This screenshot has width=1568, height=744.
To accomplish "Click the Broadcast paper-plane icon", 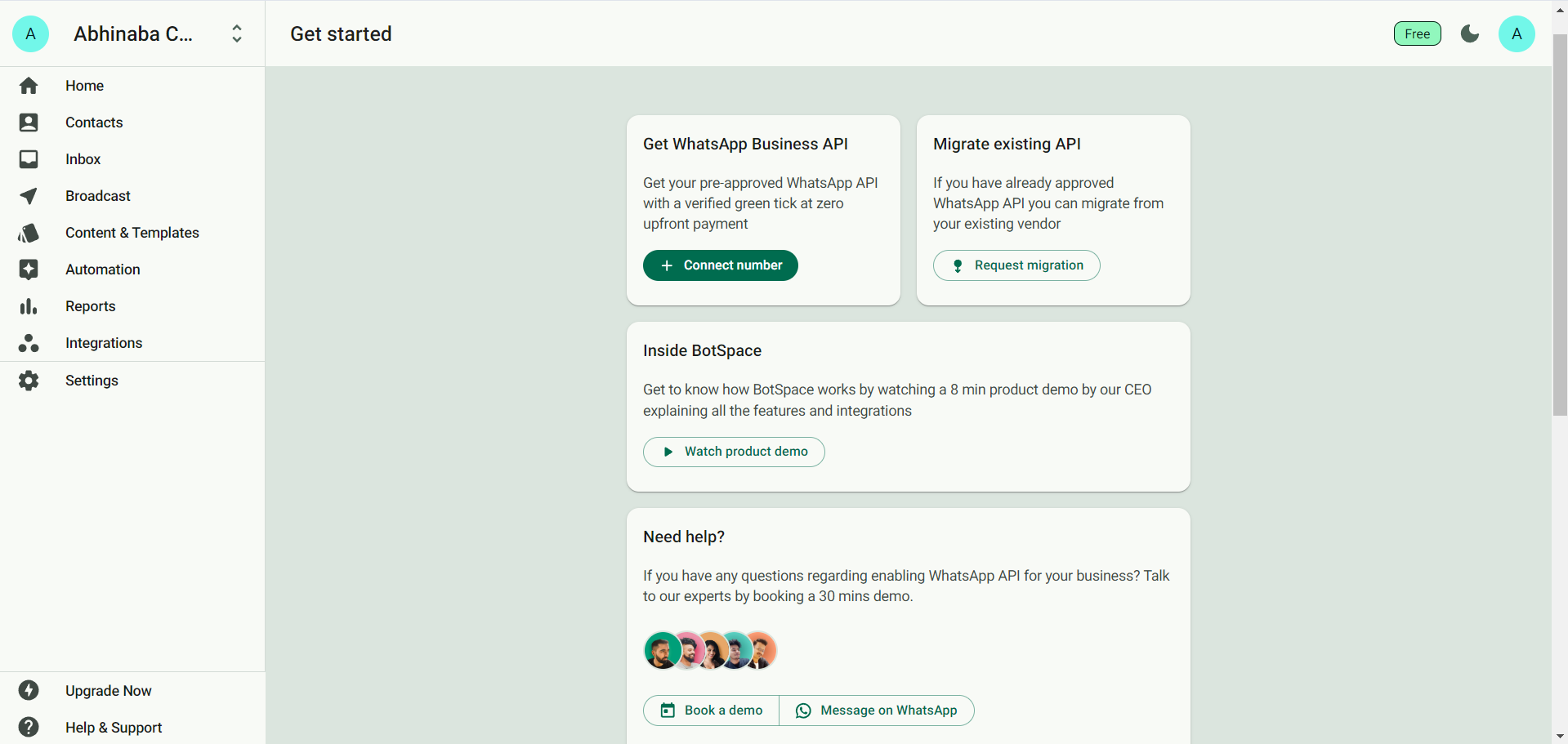I will pyautogui.click(x=29, y=196).
